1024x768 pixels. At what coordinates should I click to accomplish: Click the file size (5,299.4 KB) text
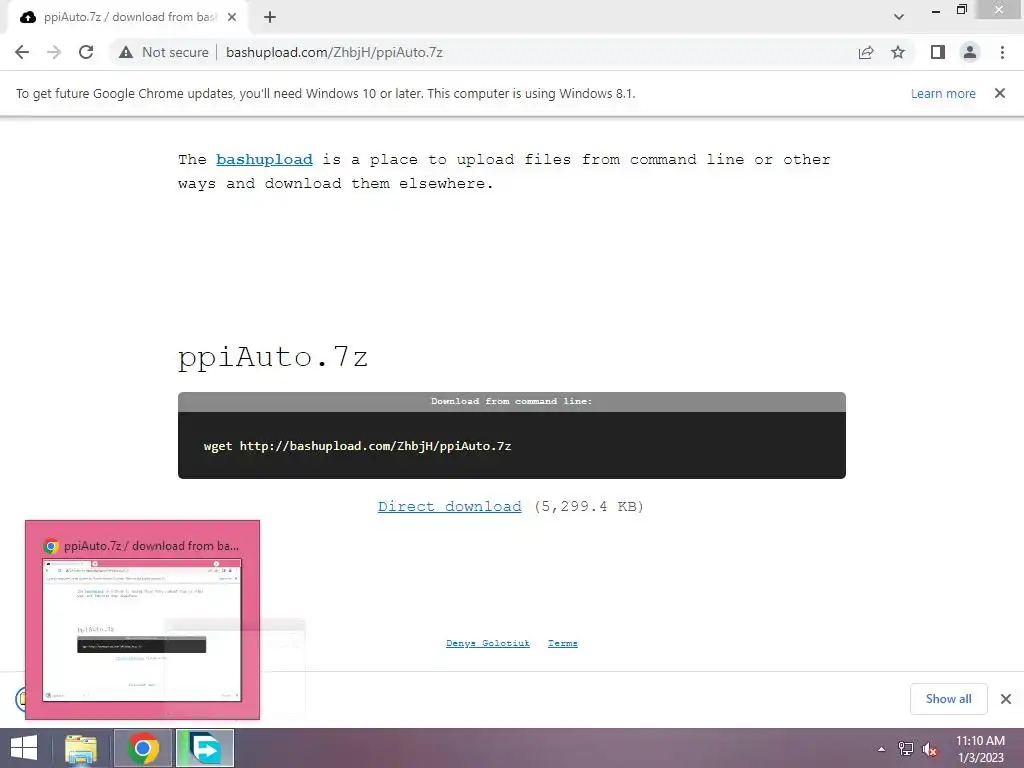[x=589, y=506]
